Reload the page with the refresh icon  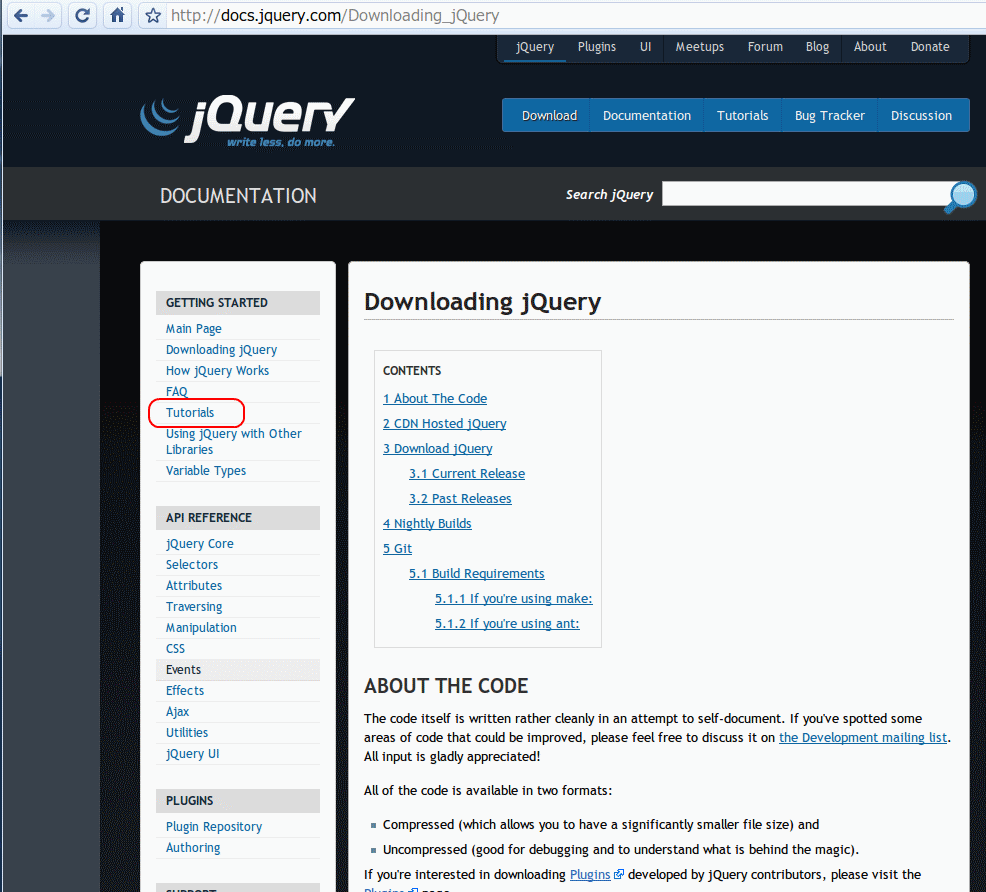[82, 15]
